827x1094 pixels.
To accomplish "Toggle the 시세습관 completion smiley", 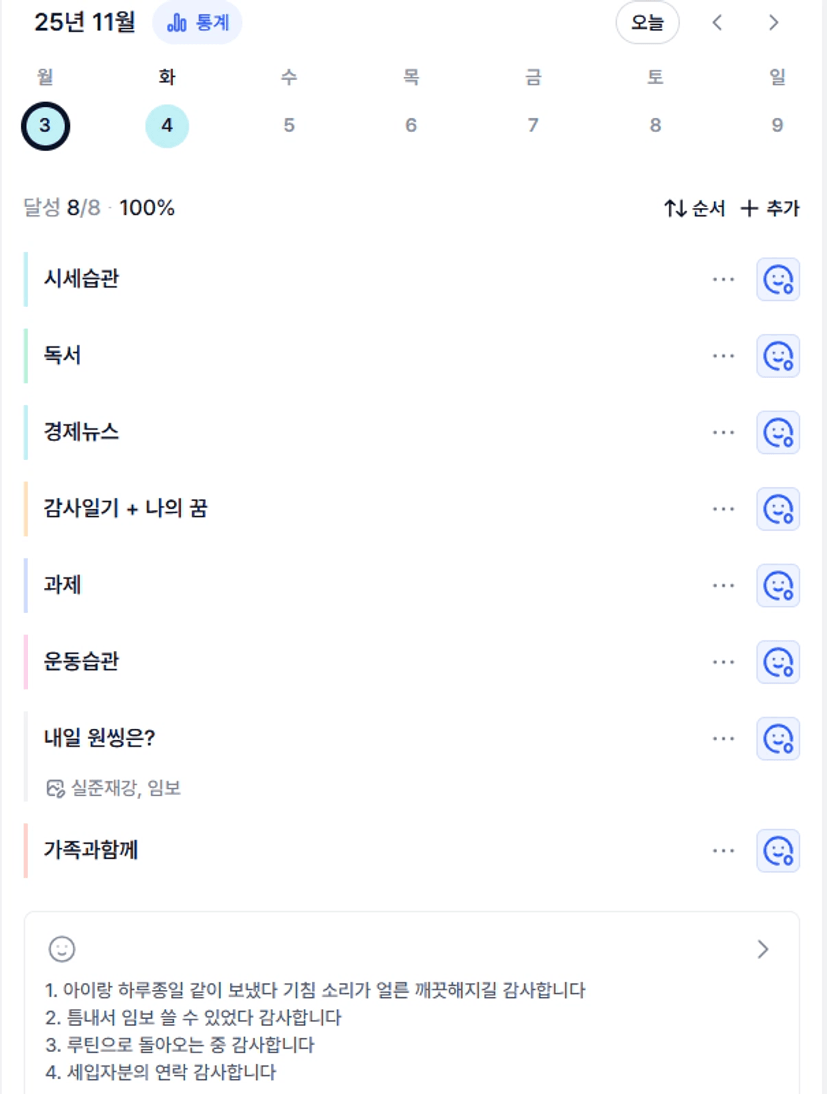I will pos(777,280).
